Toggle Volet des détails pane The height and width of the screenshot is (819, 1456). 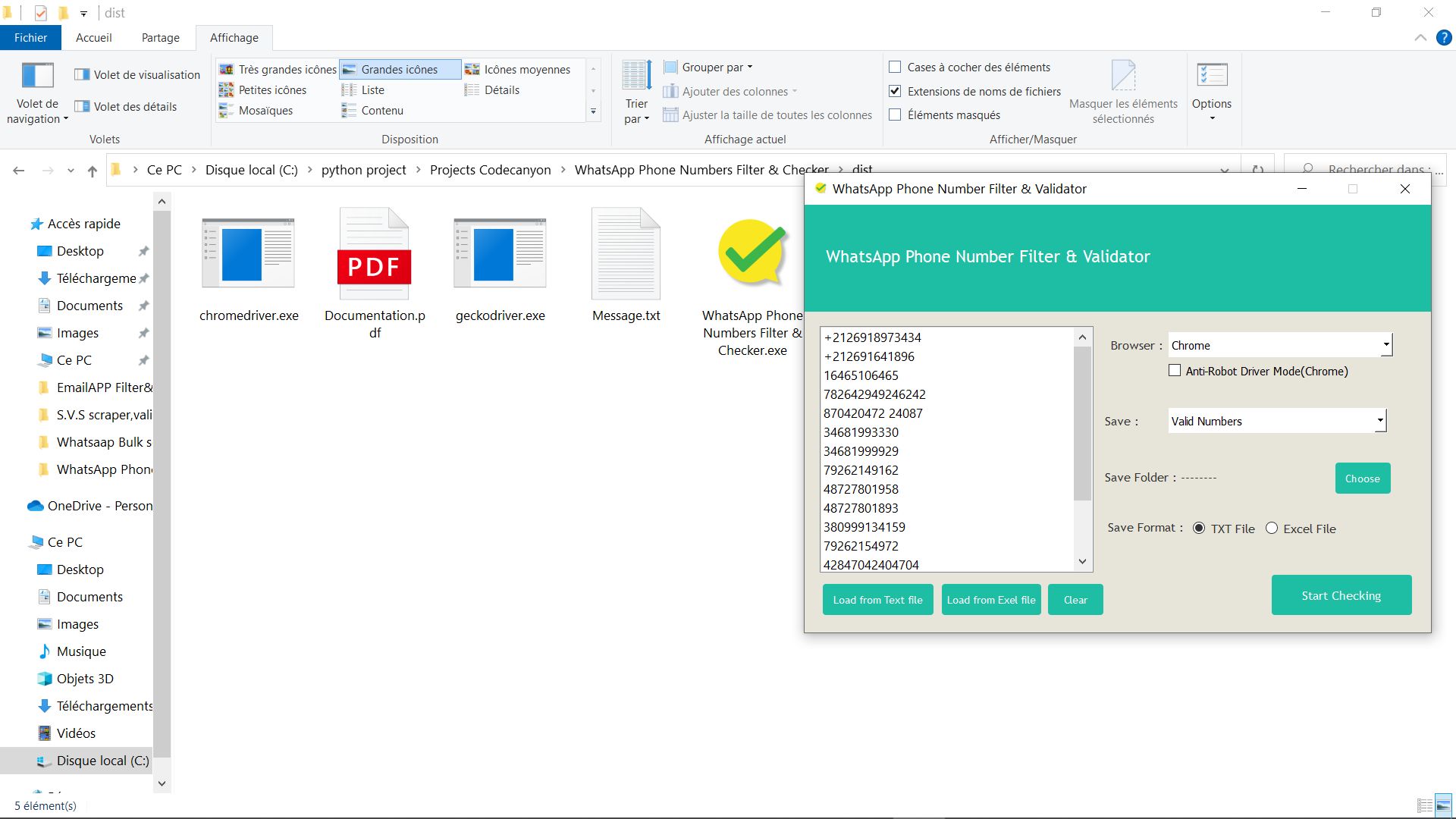pos(126,106)
